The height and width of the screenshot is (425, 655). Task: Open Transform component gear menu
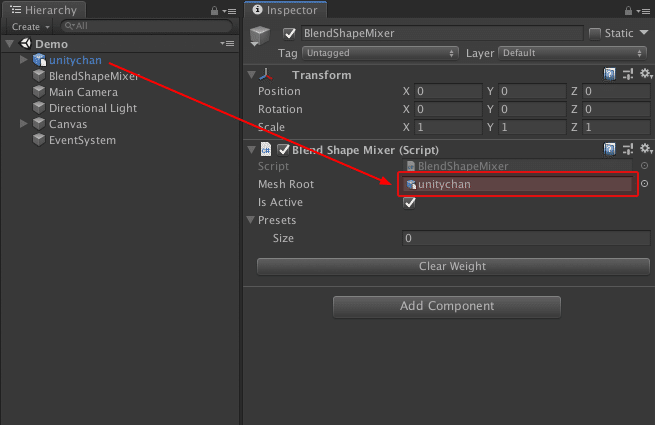646,74
